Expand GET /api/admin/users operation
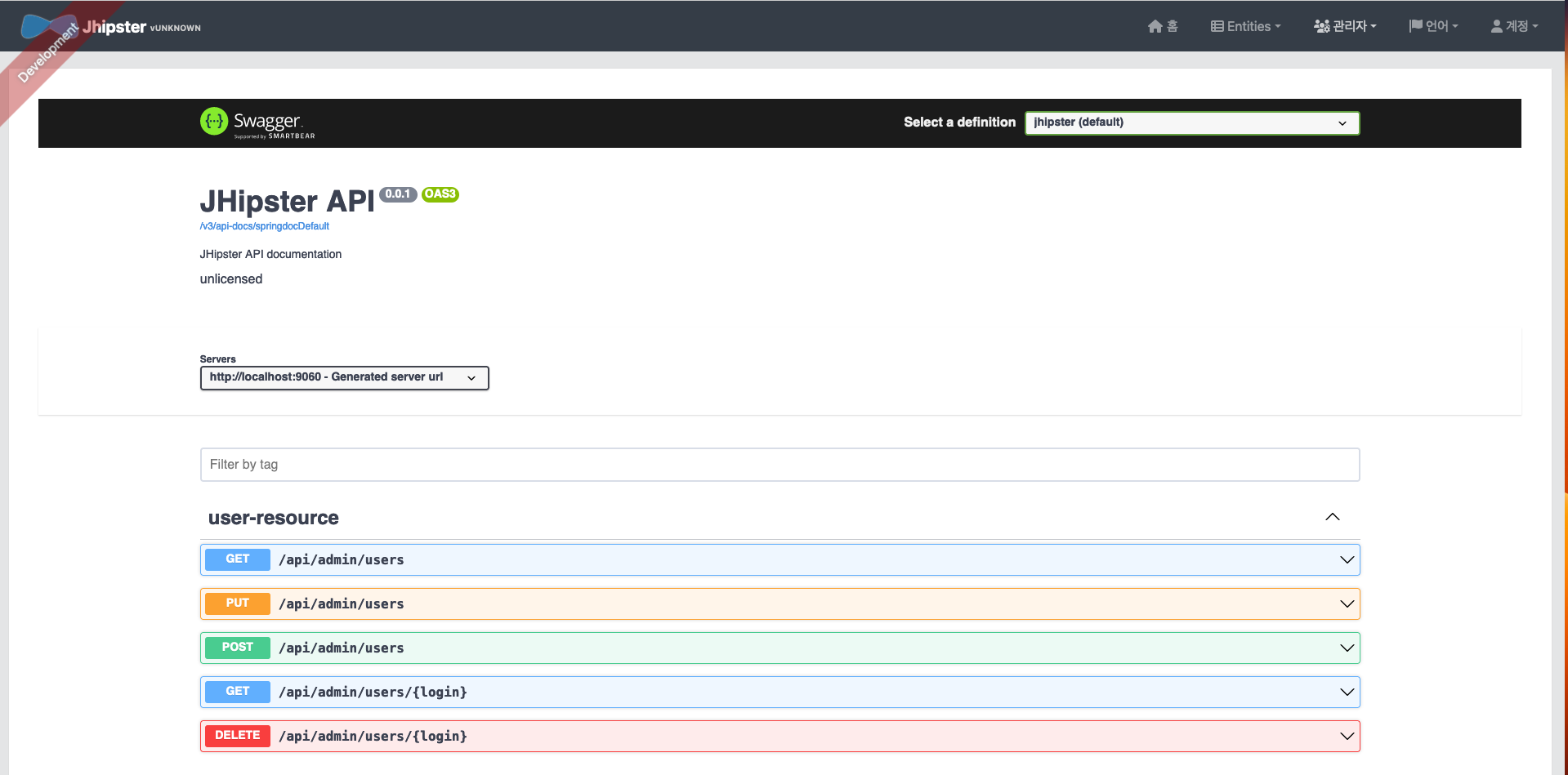1568x775 pixels. [780, 559]
